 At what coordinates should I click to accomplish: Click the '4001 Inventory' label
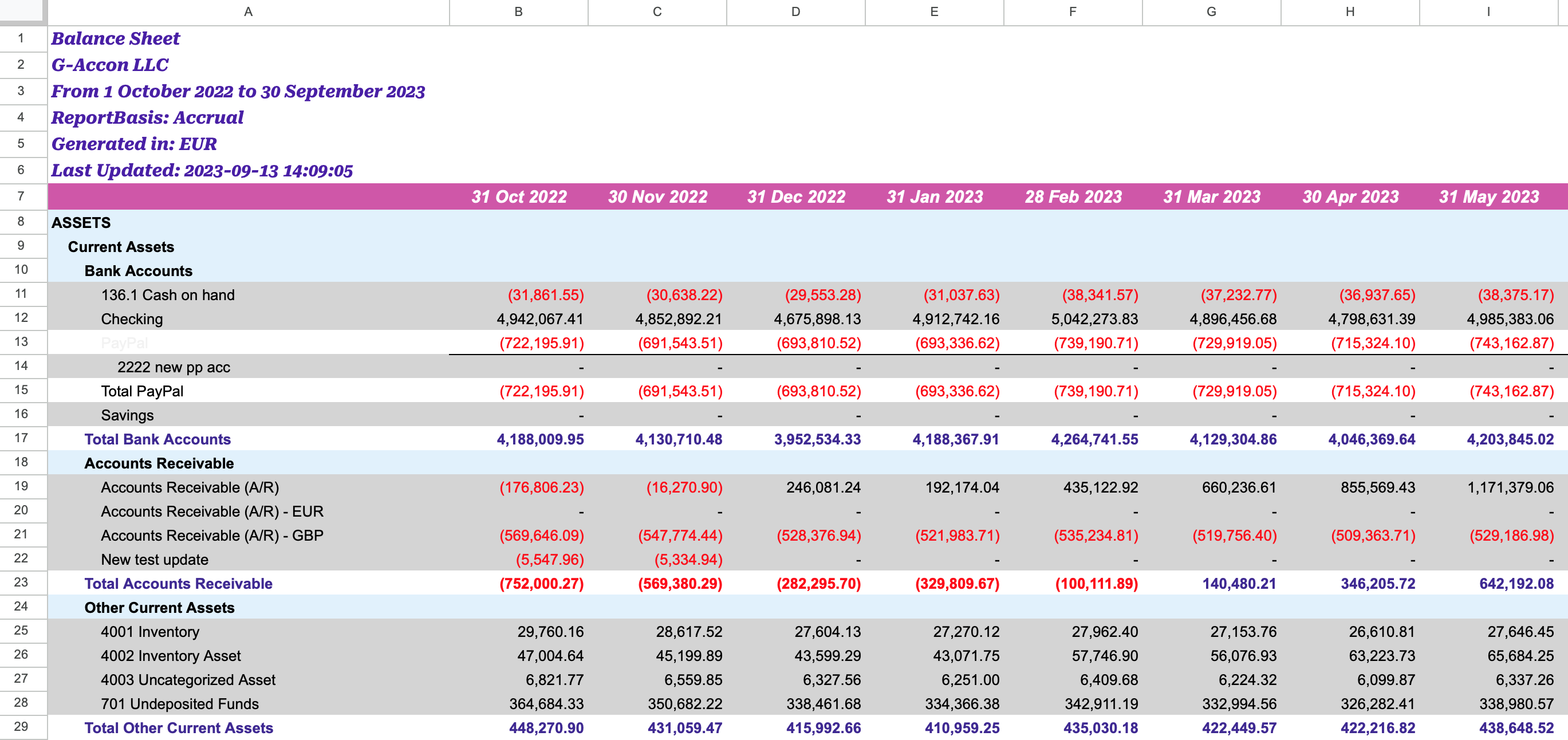149,632
